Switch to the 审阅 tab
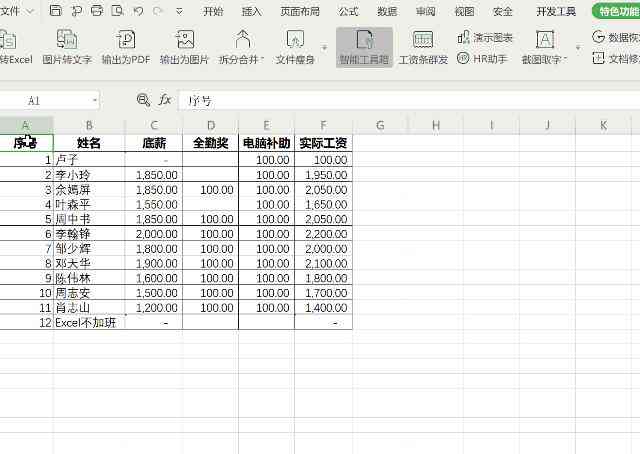This screenshot has height=454, width=640. click(425, 11)
